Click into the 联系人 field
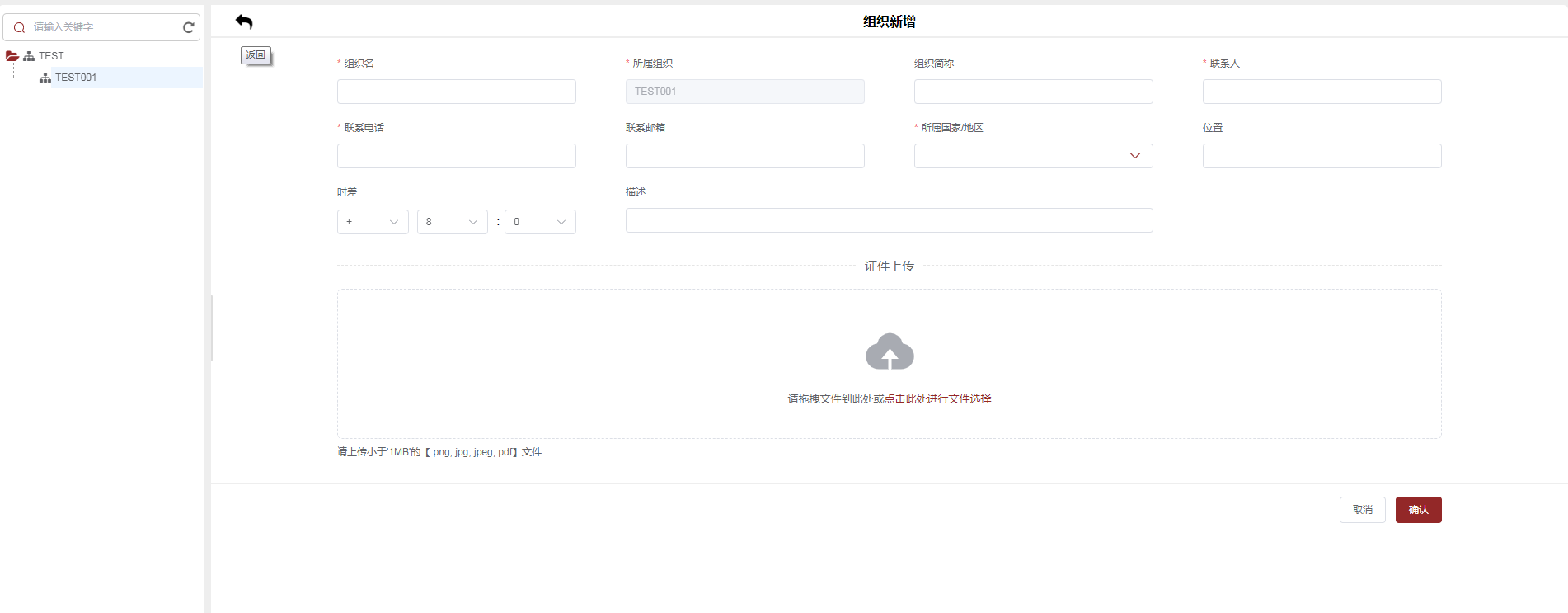Viewport: 1568px width, 613px height. [x=1321, y=92]
